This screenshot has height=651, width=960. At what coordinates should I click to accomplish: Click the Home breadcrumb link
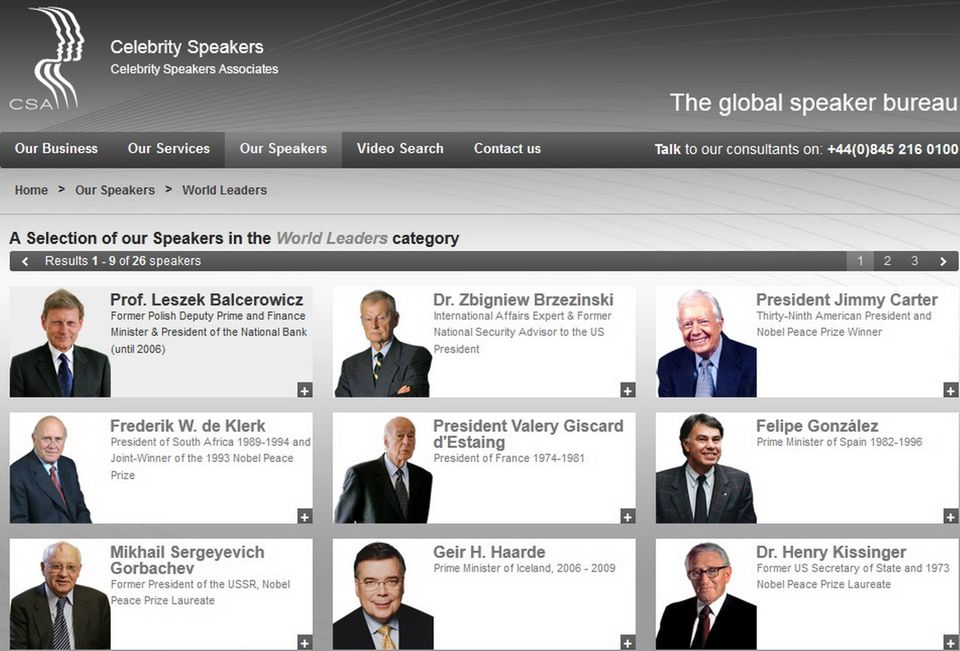pos(31,190)
